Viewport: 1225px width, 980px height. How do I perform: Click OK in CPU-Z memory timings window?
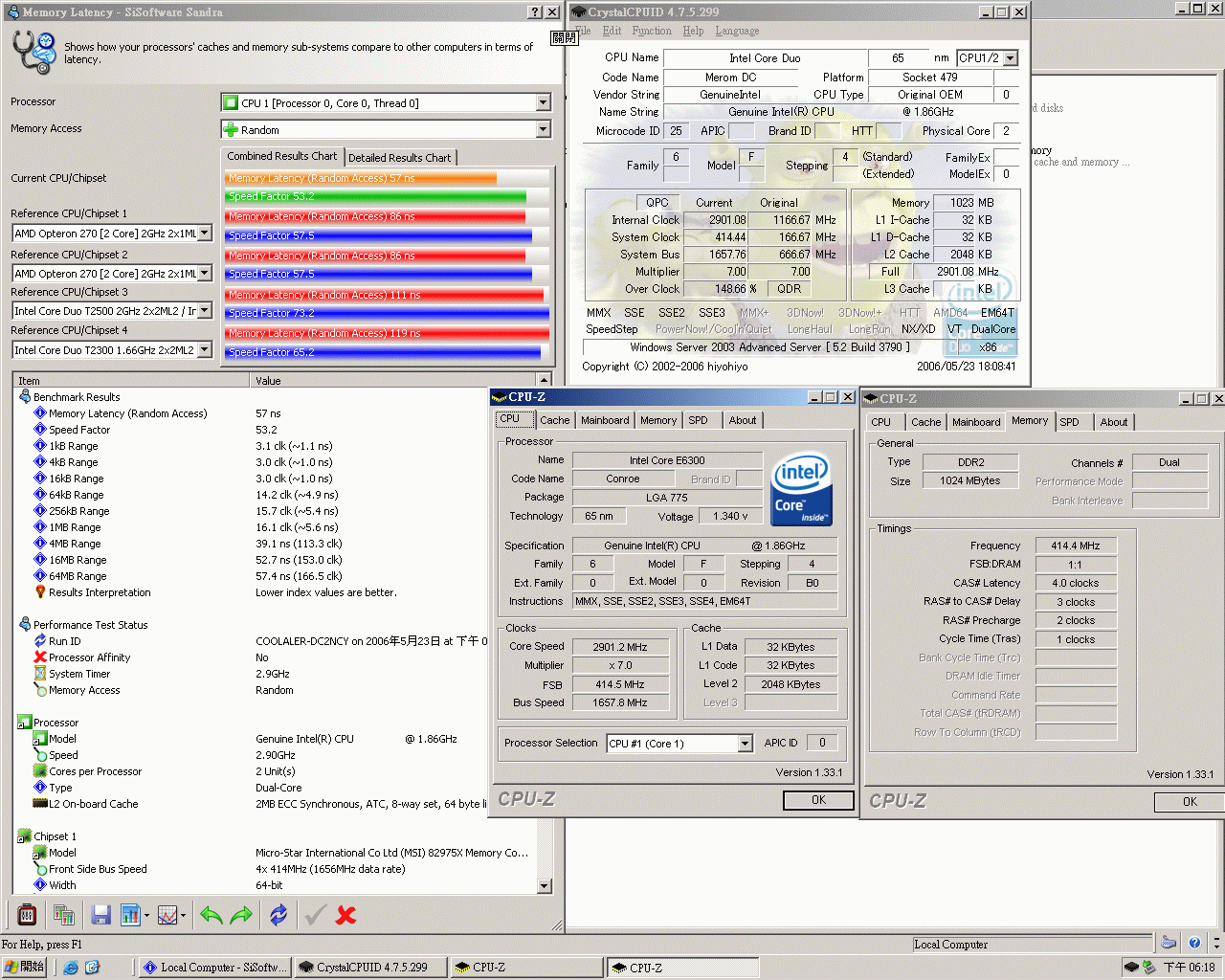pyautogui.click(x=1190, y=802)
